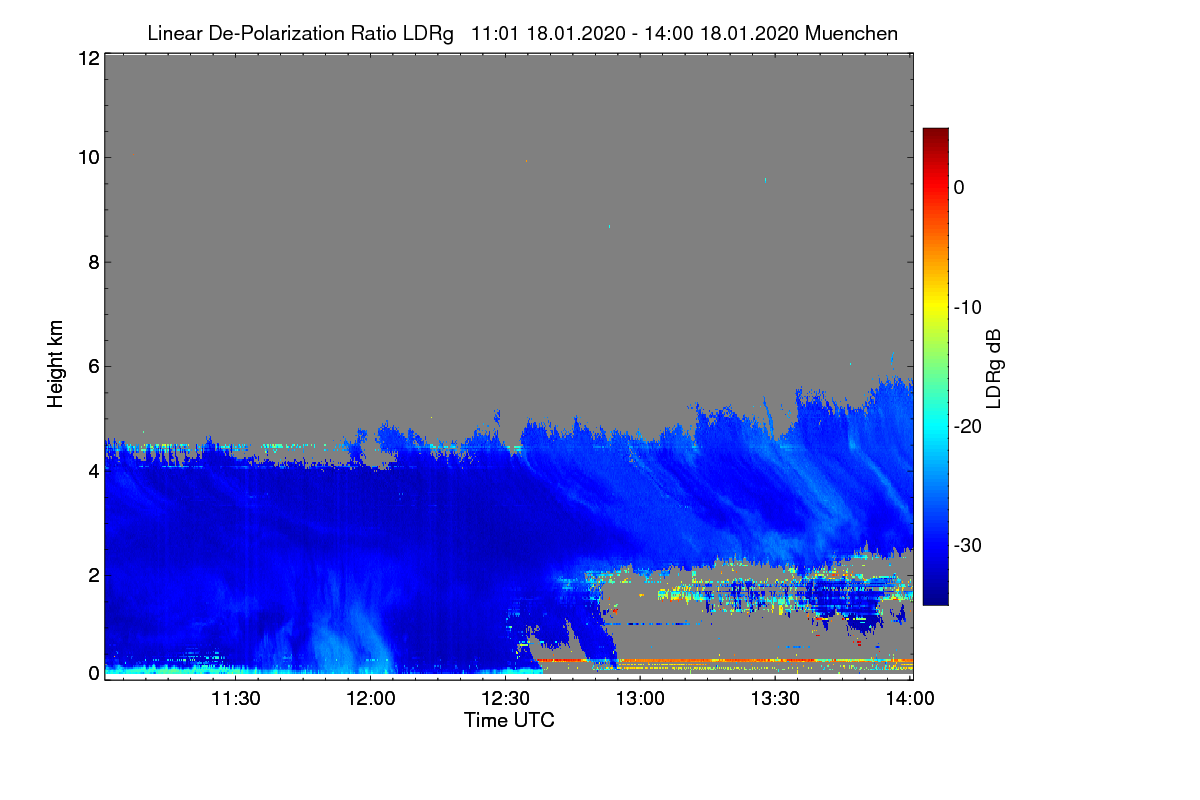Click the colorbar value '-20'
The height and width of the screenshot is (800, 1200).
coord(966,427)
